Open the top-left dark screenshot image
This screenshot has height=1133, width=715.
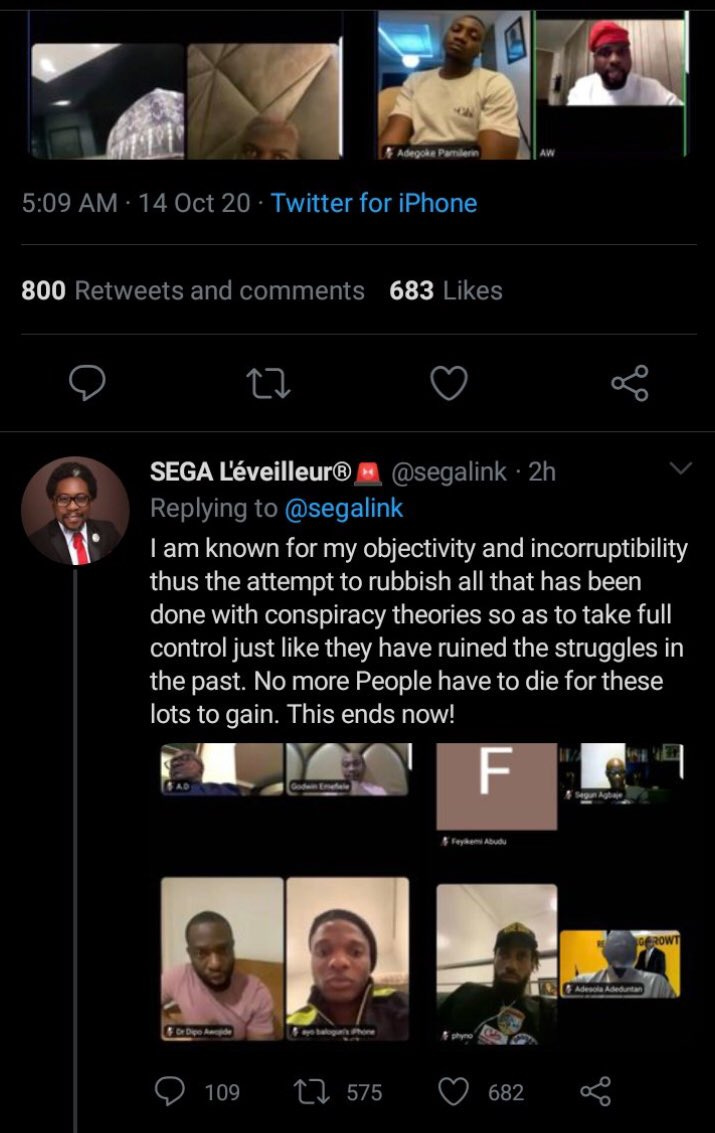pos(108,100)
